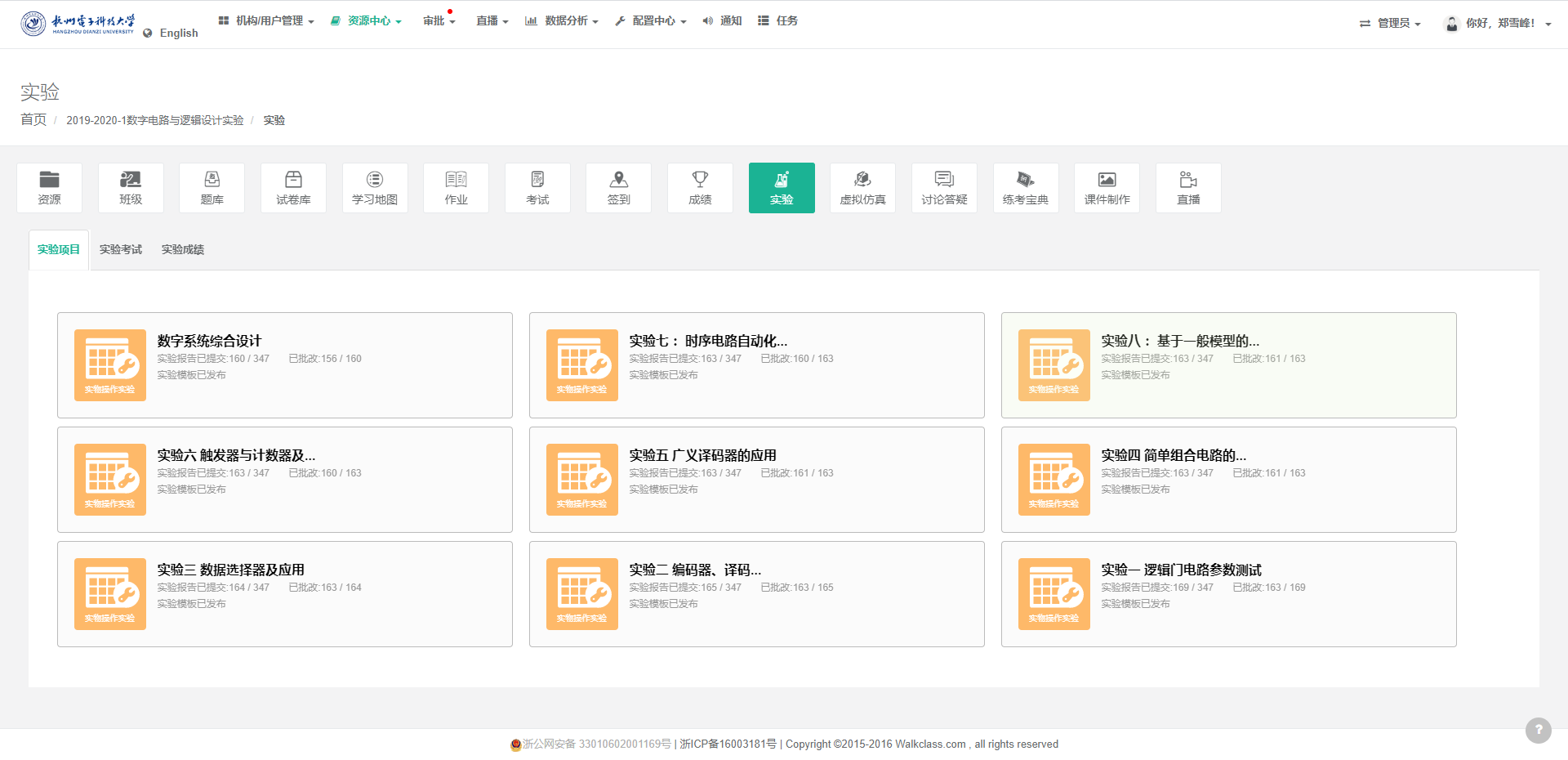Switch to the 实验成绩 tab
1568x760 pixels.
click(x=183, y=250)
